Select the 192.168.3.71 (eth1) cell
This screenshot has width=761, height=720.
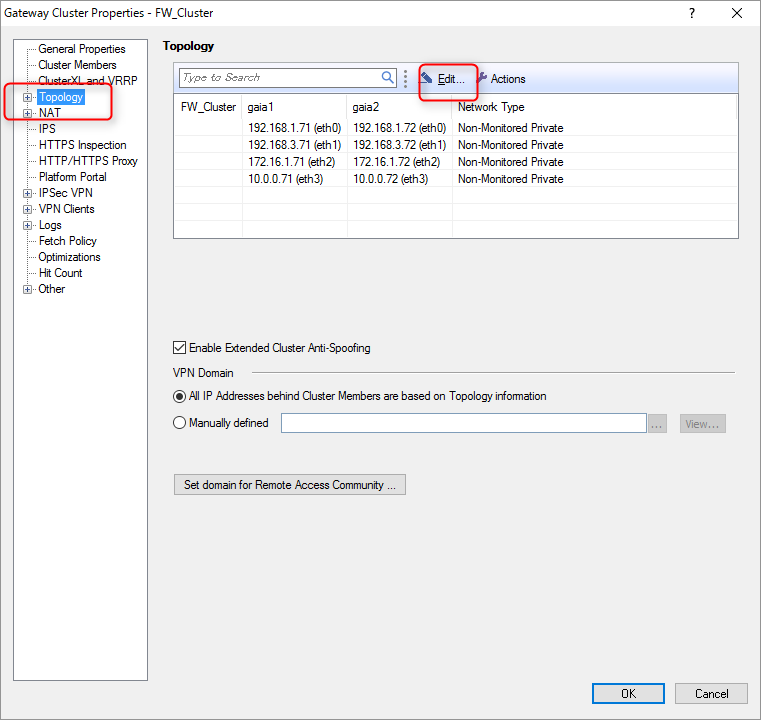pos(295,145)
